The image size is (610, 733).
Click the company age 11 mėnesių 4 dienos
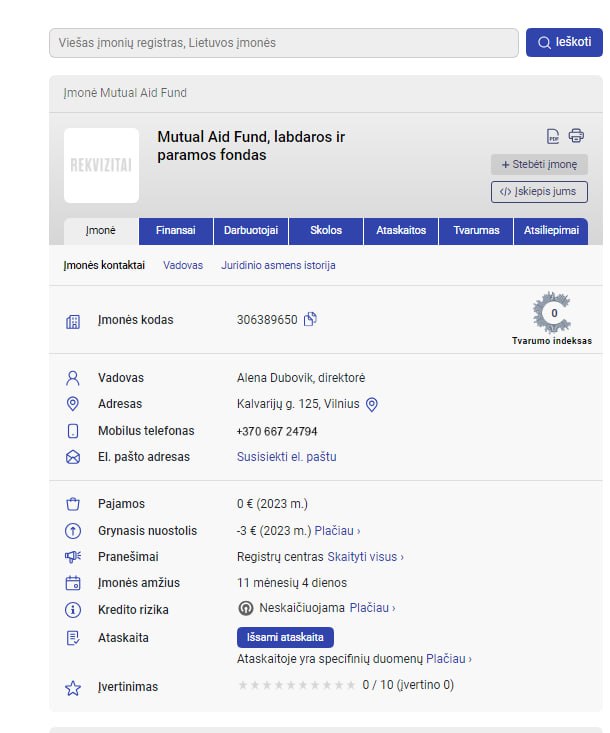[292, 583]
